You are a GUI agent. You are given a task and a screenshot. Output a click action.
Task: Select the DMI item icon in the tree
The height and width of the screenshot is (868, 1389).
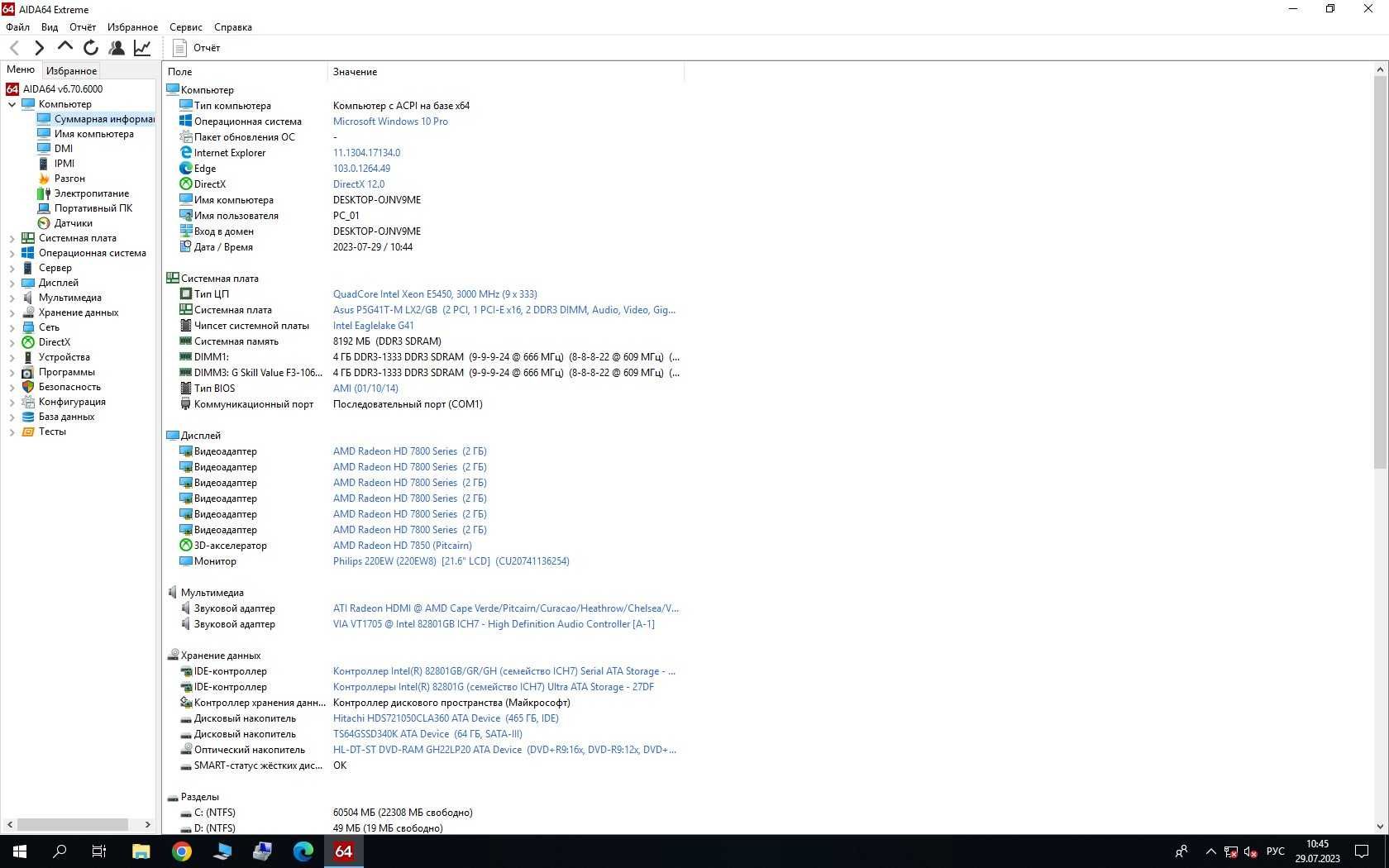(x=44, y=149)
